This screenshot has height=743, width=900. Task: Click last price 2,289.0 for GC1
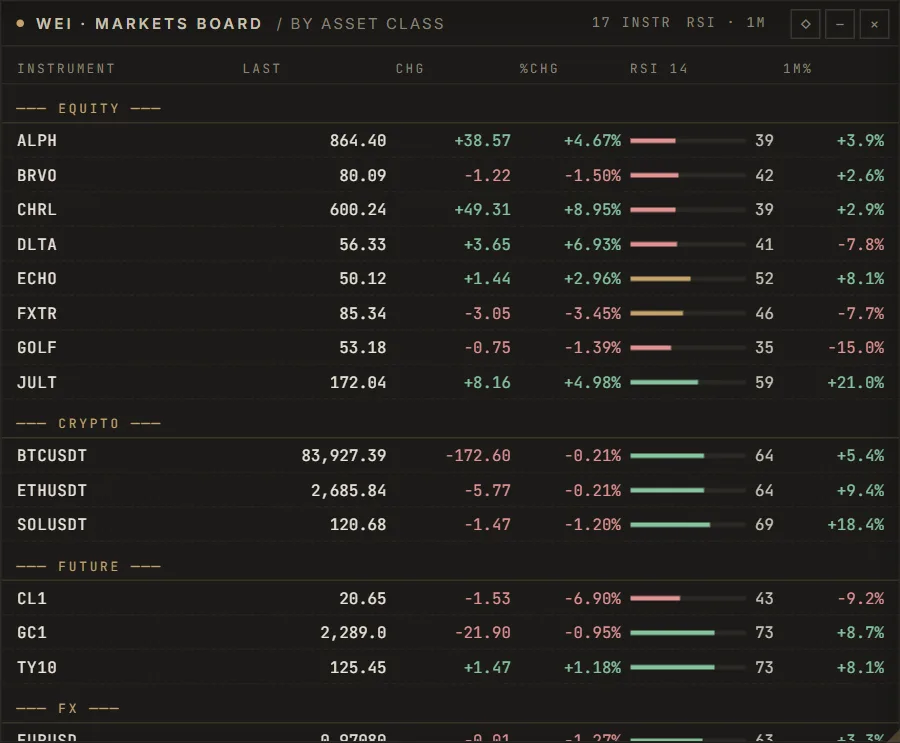point(353,633)
